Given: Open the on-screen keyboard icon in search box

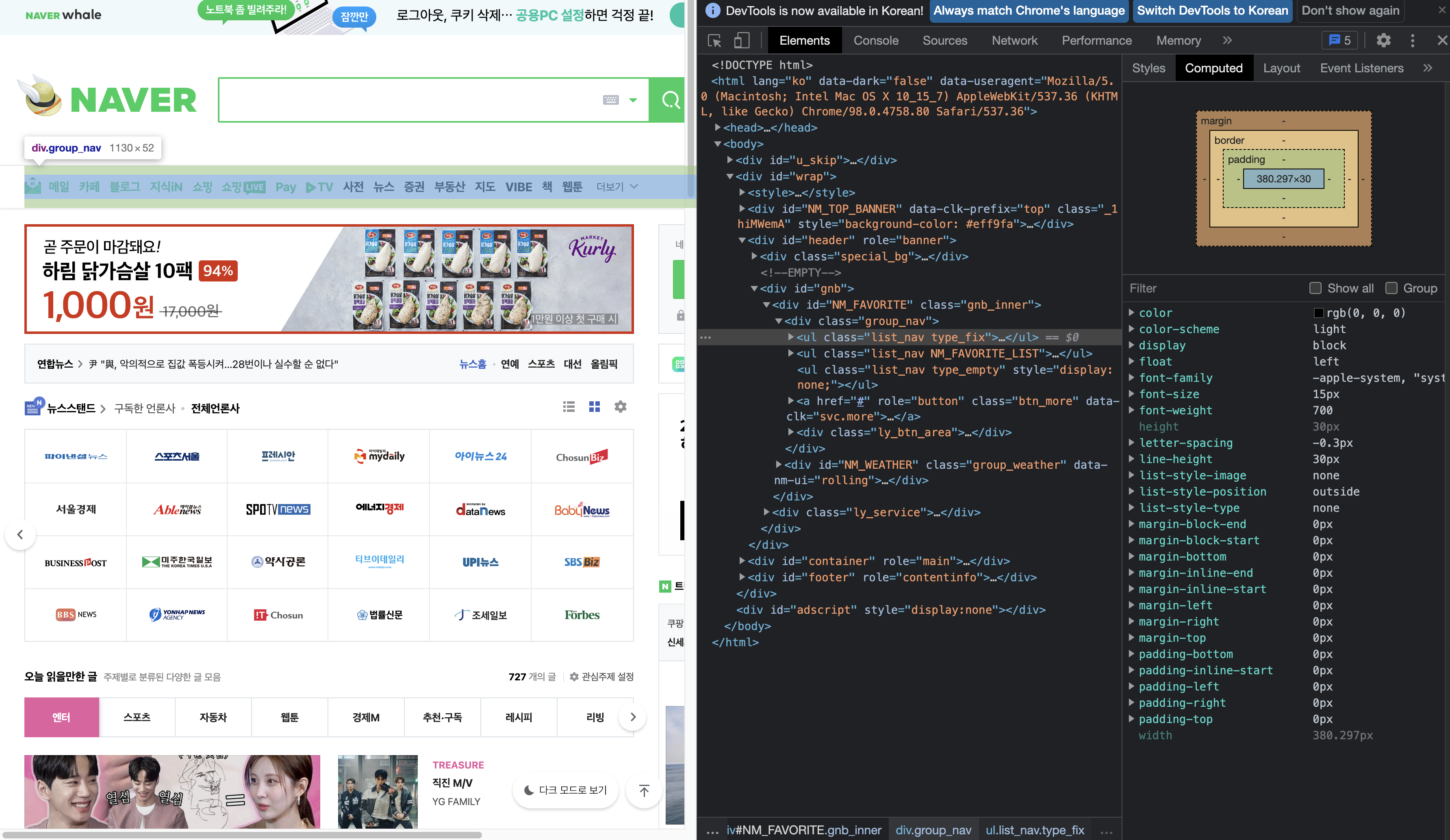Looking at the screenshot, I should pyautogui.click(x=610, y=100).
